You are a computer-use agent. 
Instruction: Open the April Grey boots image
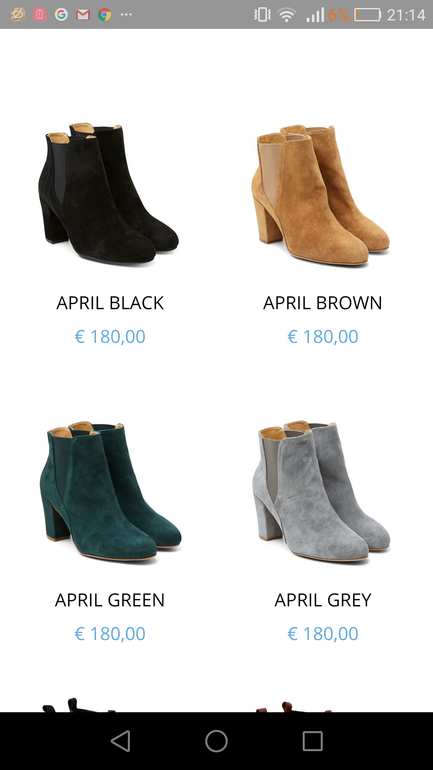(321, 491)
